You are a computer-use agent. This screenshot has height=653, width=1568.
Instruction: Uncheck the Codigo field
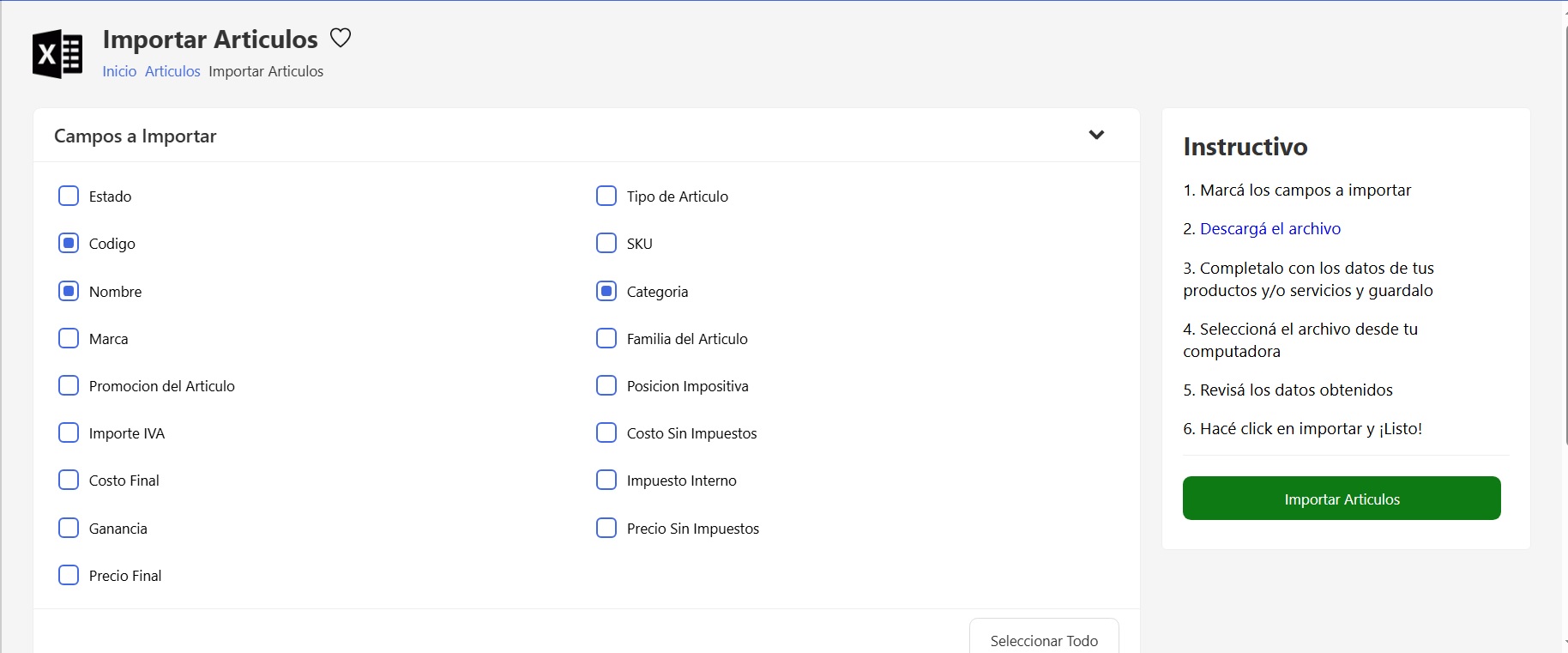point(69,244)
